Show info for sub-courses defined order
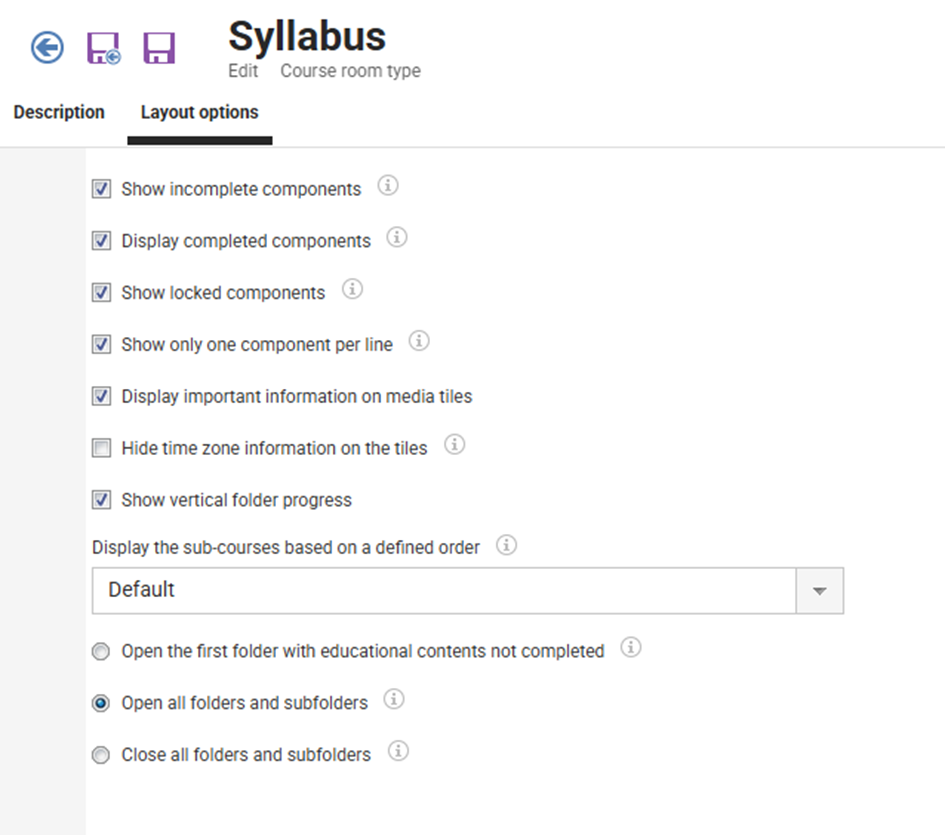Screen dimensions: 945x835 507,546
